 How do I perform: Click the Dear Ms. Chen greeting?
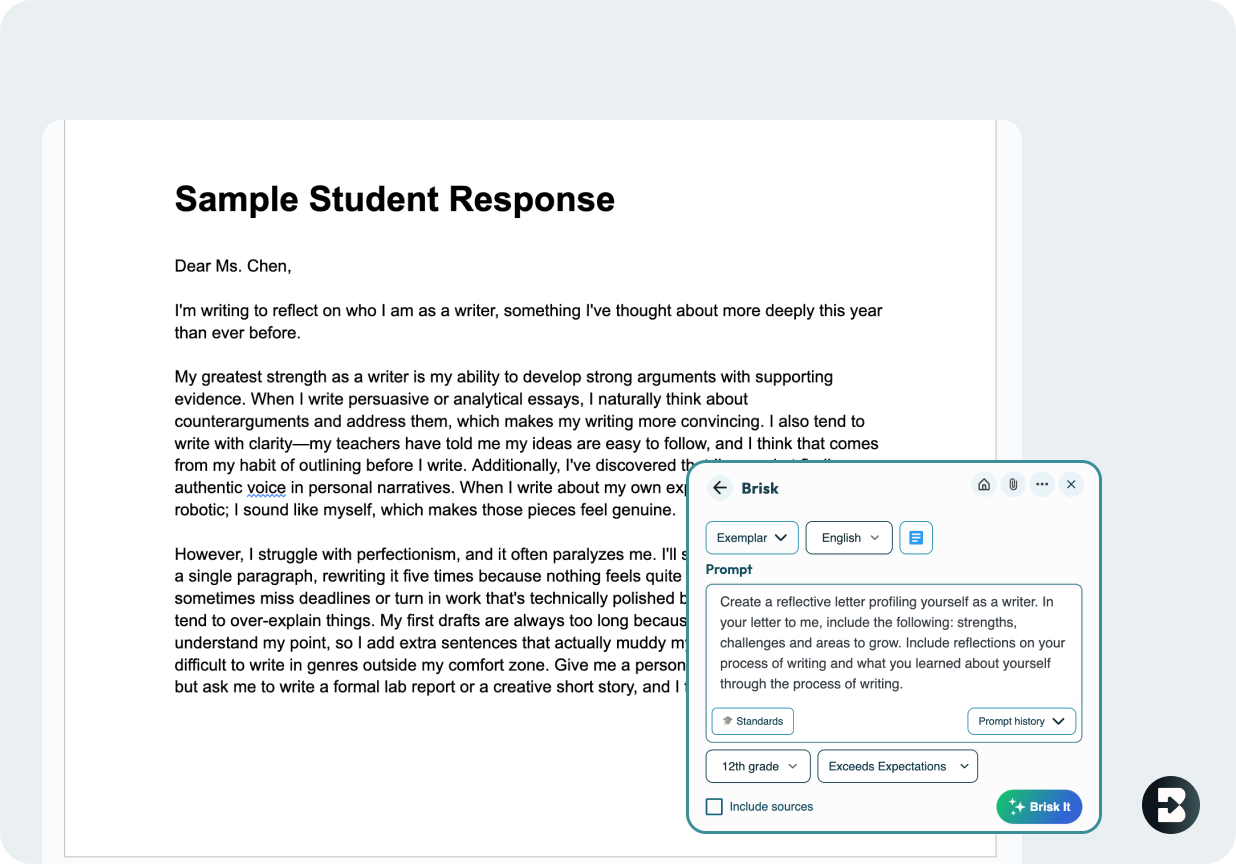(233, 266)
